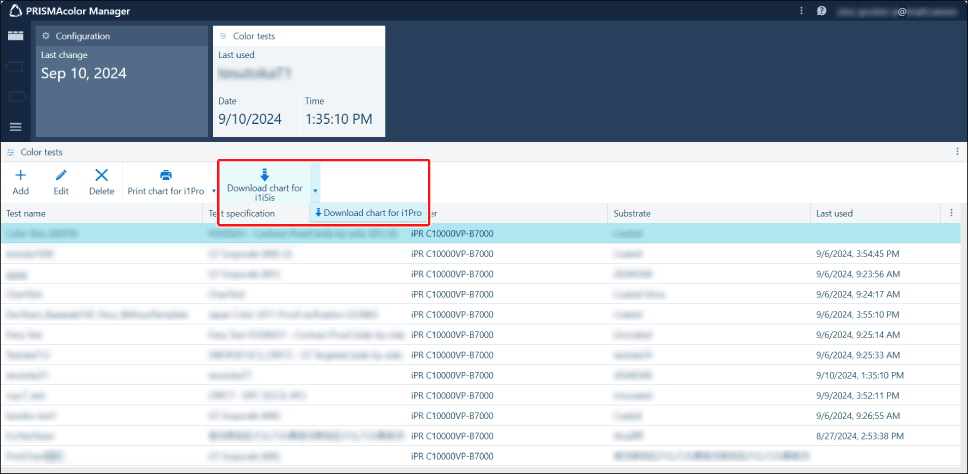The height and width of the screenshot is (474, 968).
Task: Expand the Print chart dropdown arrow
Action: 213,190
